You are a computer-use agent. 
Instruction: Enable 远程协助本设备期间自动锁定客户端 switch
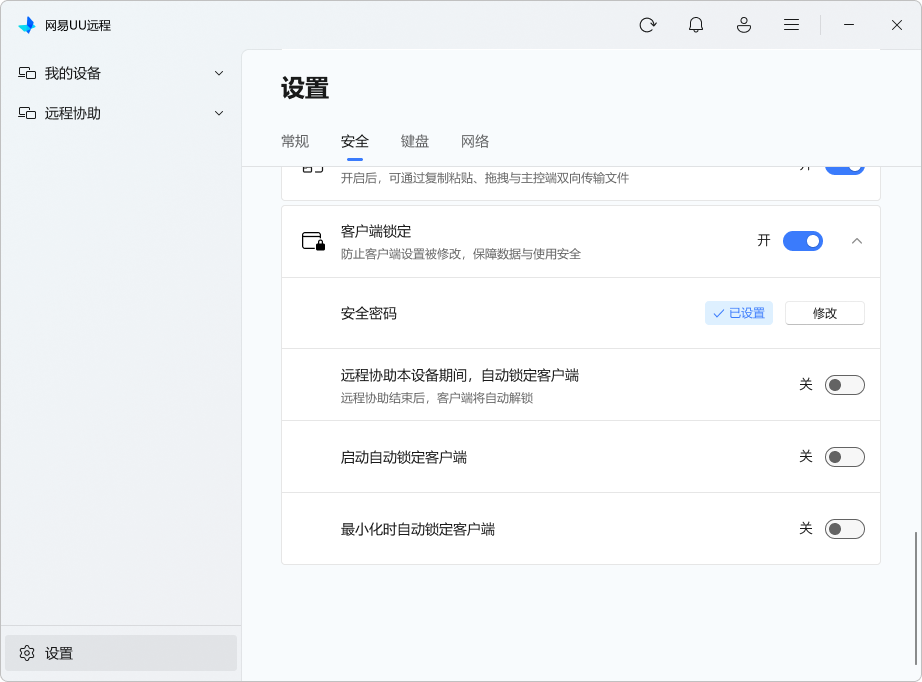point(844,385)
